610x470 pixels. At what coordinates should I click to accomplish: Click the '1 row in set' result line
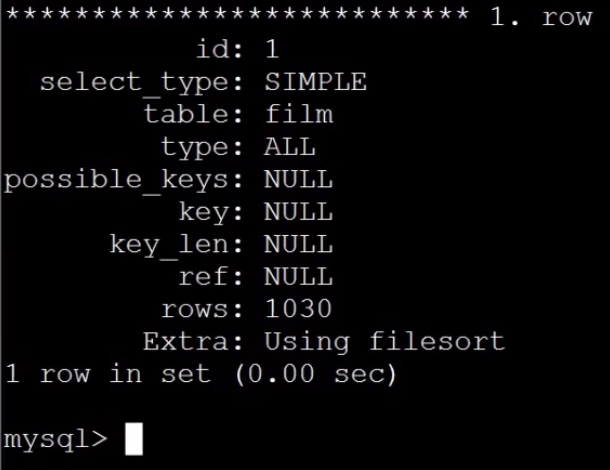tap(108, 374)
